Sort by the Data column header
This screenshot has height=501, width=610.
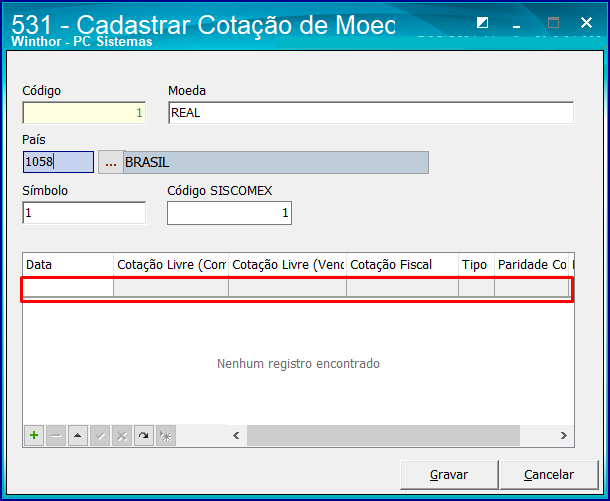tap(68, 265)
